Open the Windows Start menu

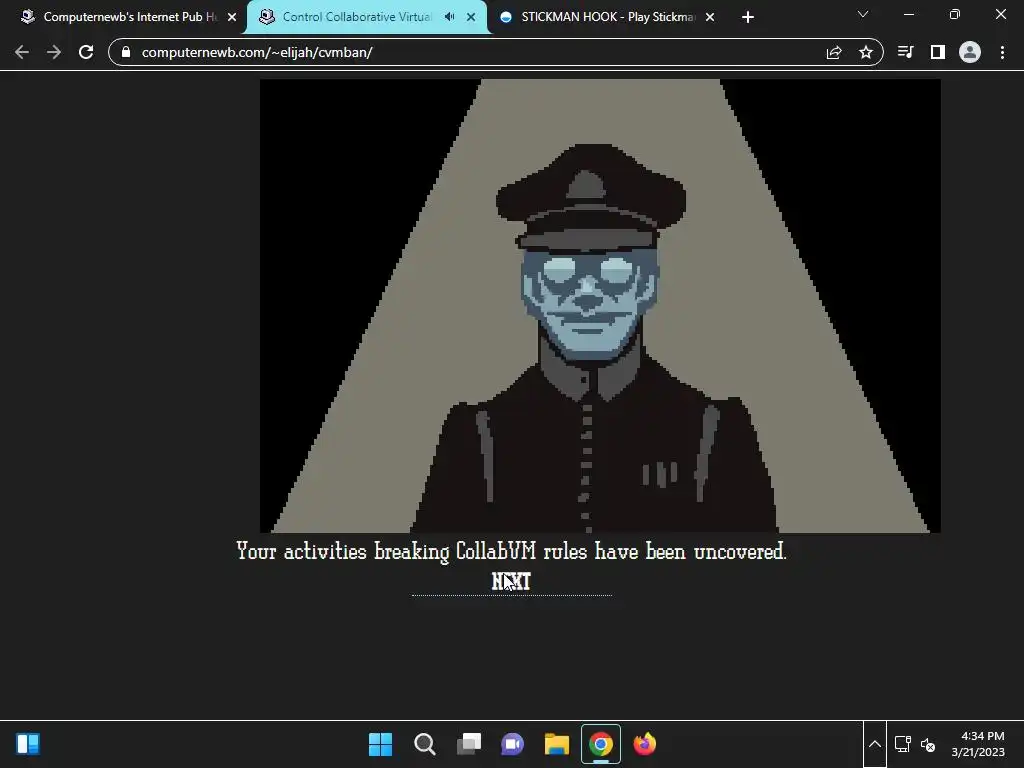tap(380, 744)
